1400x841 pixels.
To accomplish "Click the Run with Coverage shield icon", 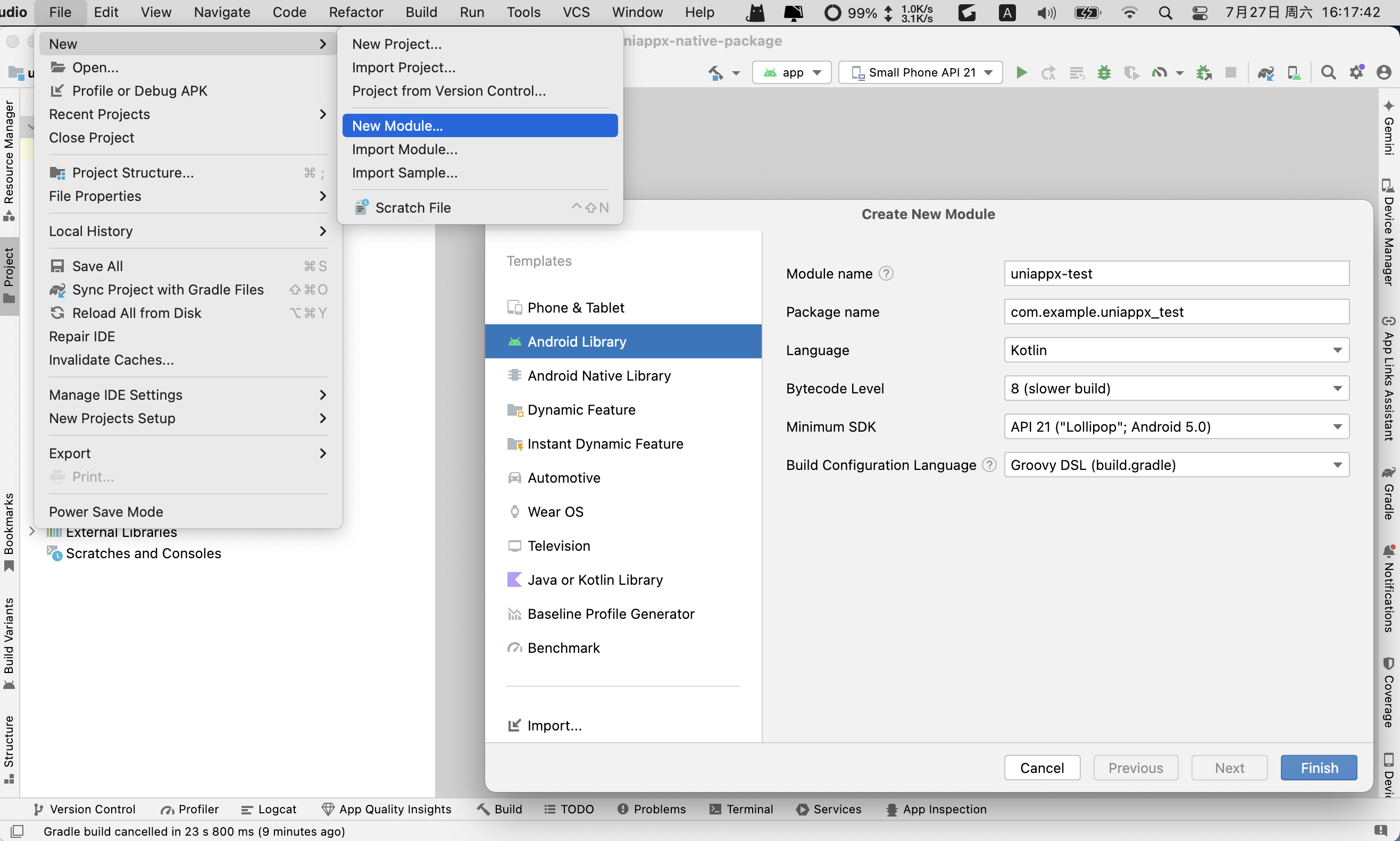I will (x=1131, y=72).
